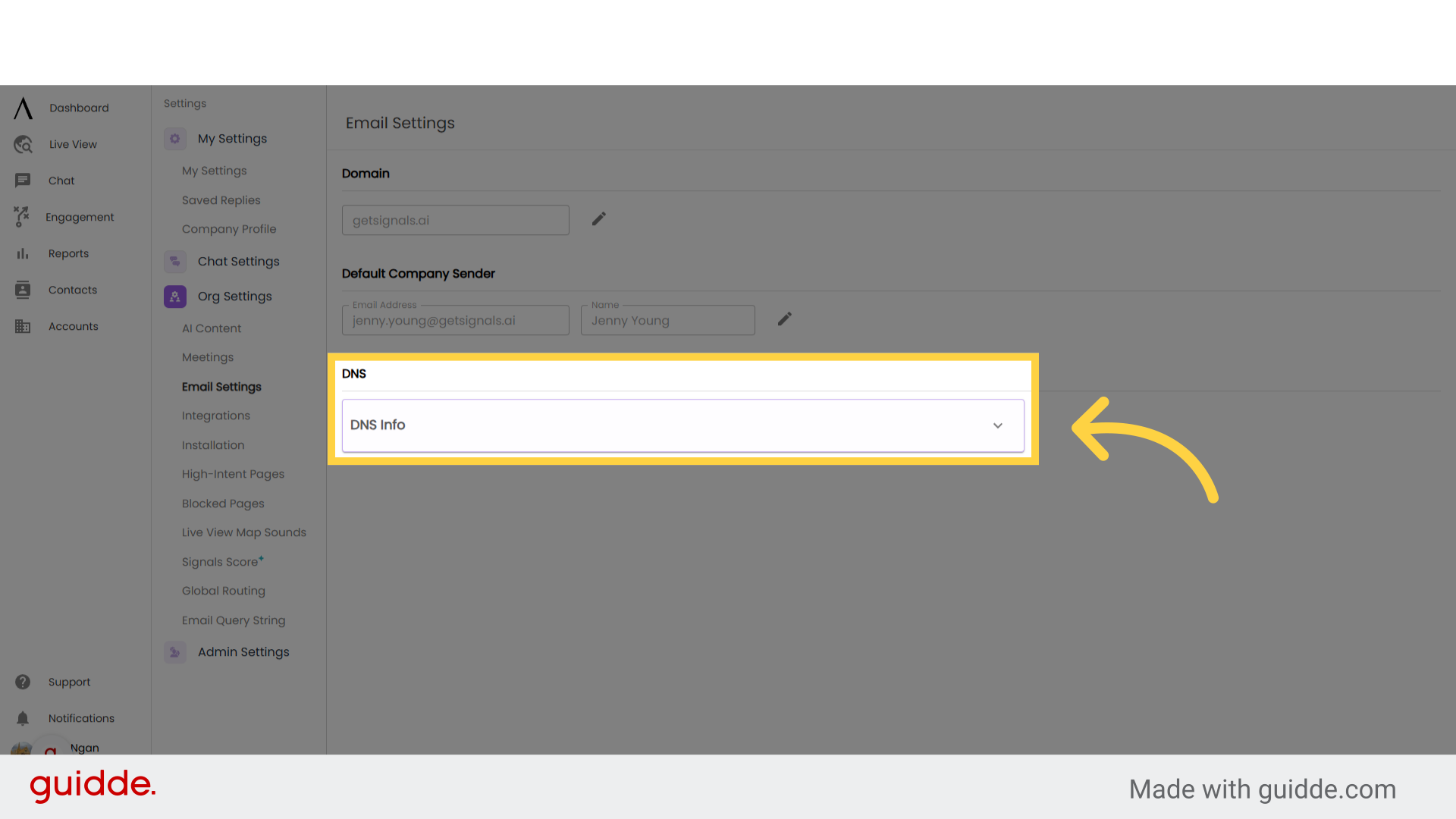Click the Org Settings purple icon
Screen dimensions: 1456x819
point(175,297)
